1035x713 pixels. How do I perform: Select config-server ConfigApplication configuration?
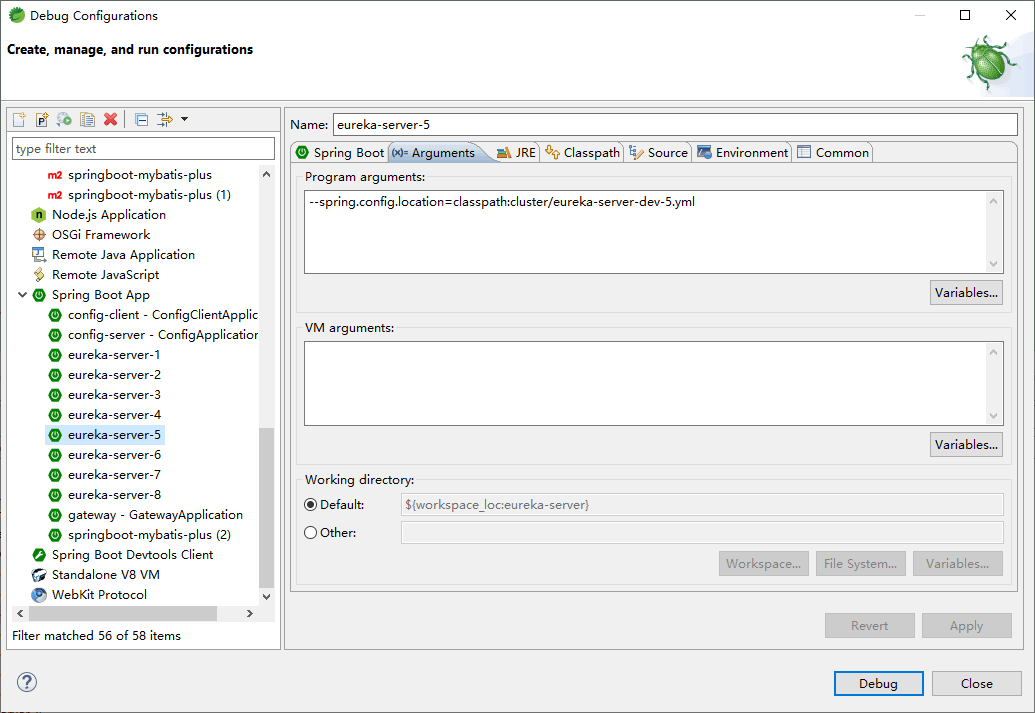pos(153,335)
